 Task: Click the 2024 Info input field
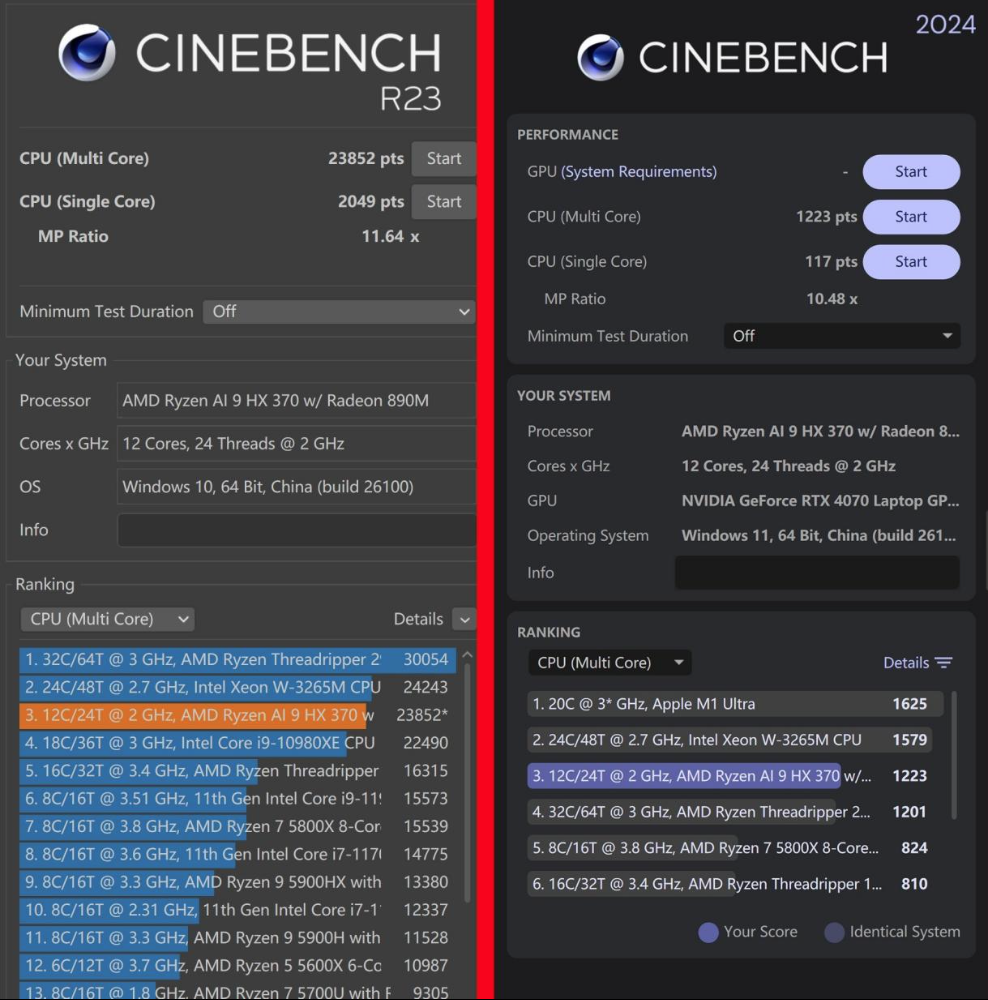[817, 572]
